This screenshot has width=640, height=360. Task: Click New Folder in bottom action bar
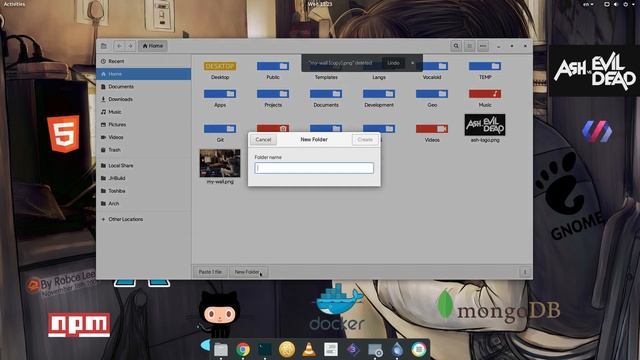pos(247,272)
